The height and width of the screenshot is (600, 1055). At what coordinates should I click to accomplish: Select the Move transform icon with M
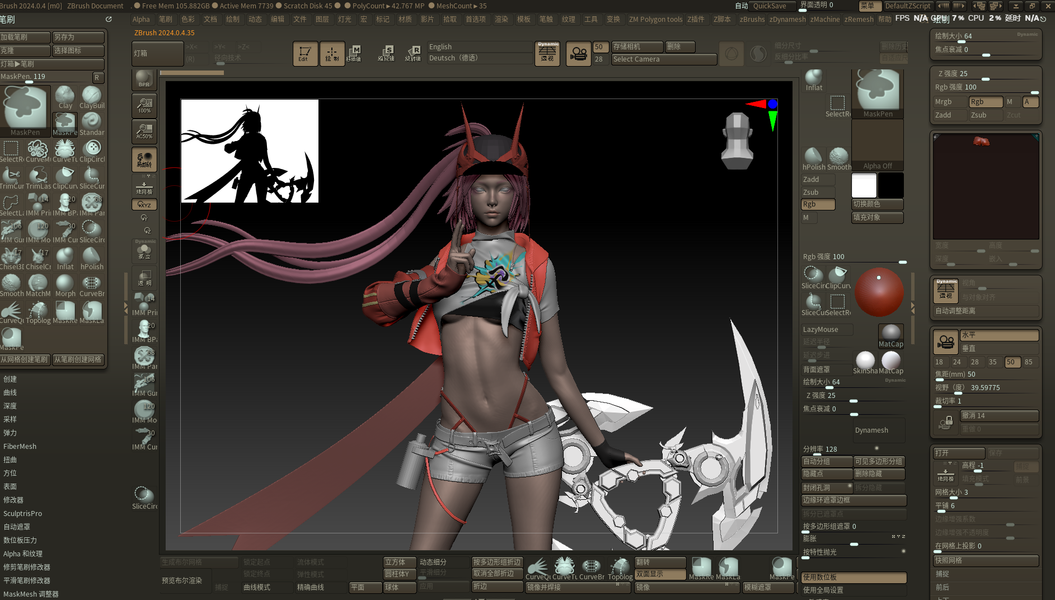354,53
